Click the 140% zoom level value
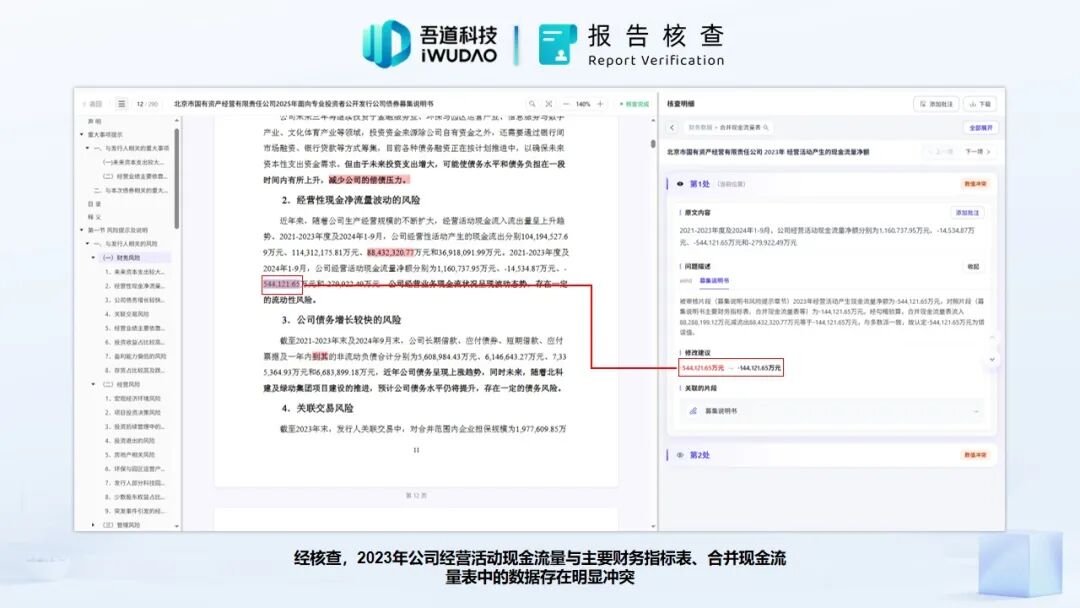 coord(583,104)
